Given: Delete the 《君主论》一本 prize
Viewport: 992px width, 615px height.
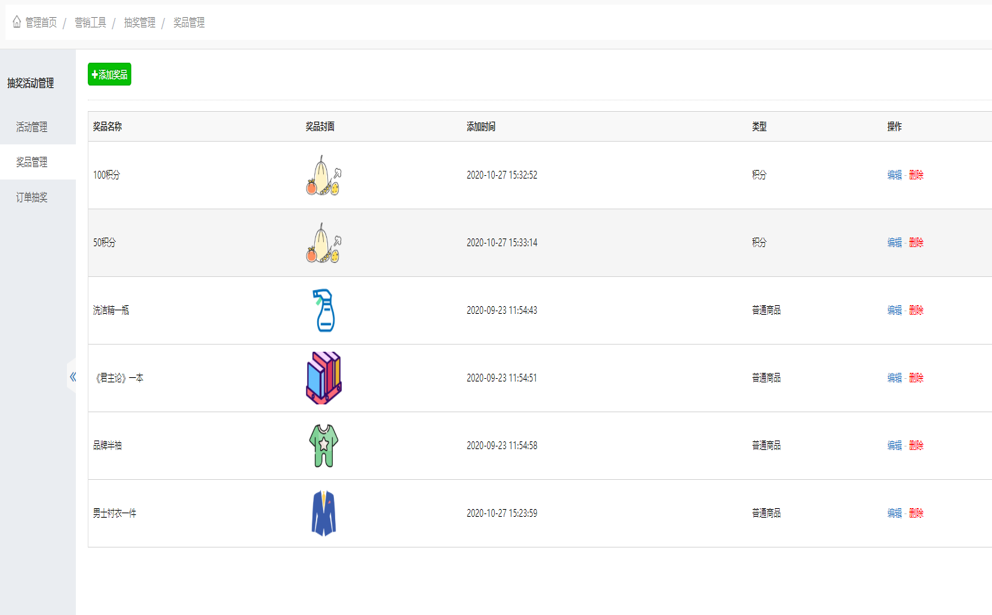Looking at the screenshot, I should point(916,378).
